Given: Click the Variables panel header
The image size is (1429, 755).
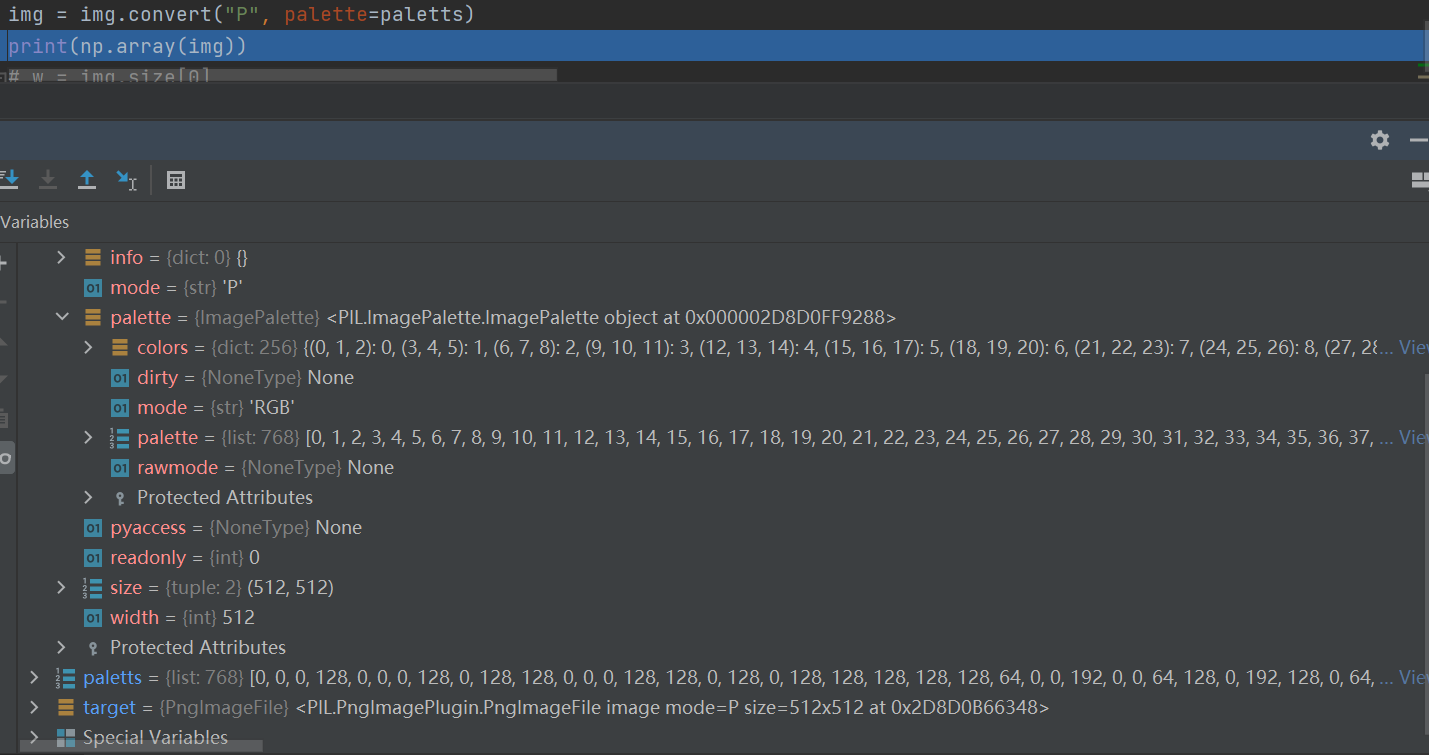Looking at the screenshot, I should tap(35, 222).
